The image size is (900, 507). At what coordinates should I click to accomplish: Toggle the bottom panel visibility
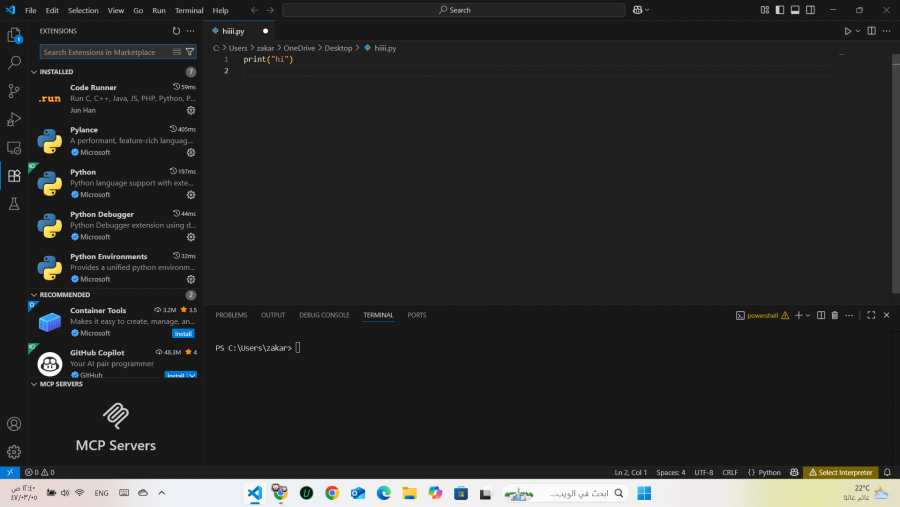pyautogui.click(x=795, y=10)
